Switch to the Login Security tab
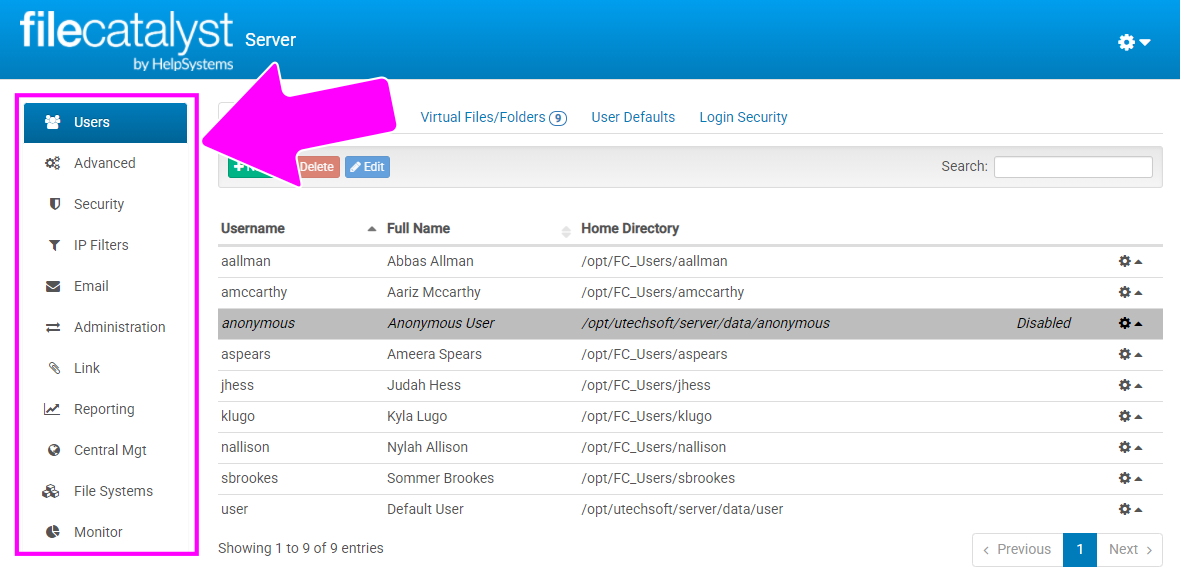 743,117
